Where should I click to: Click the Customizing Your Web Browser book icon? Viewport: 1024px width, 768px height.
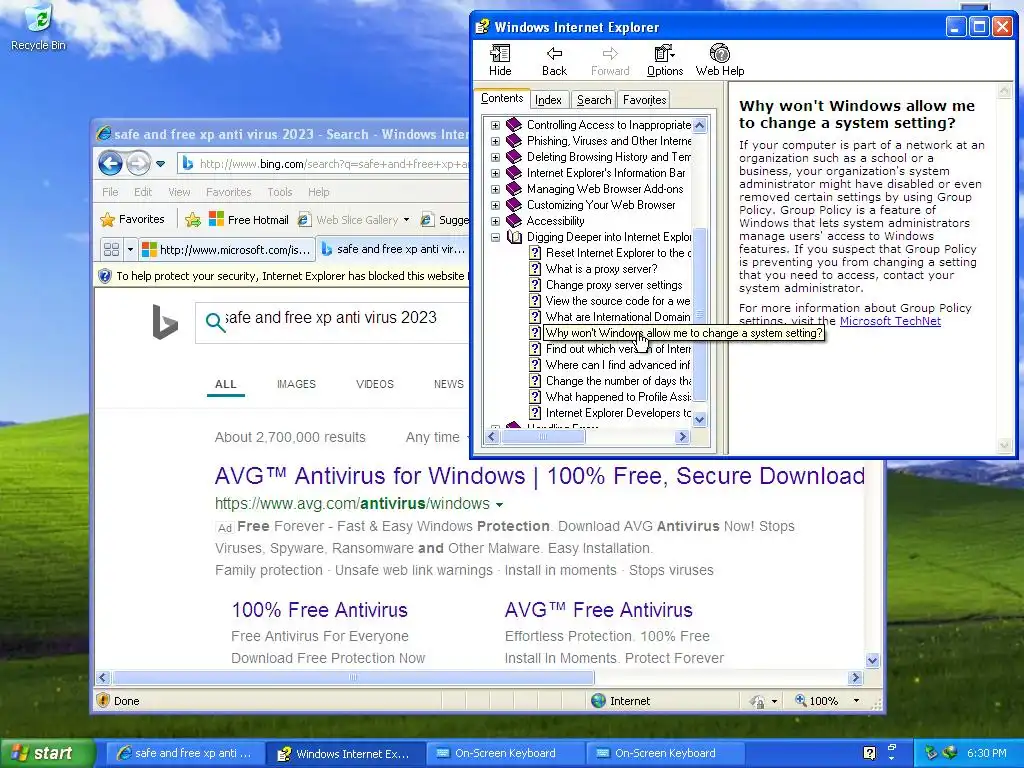[x=514, y=205]
